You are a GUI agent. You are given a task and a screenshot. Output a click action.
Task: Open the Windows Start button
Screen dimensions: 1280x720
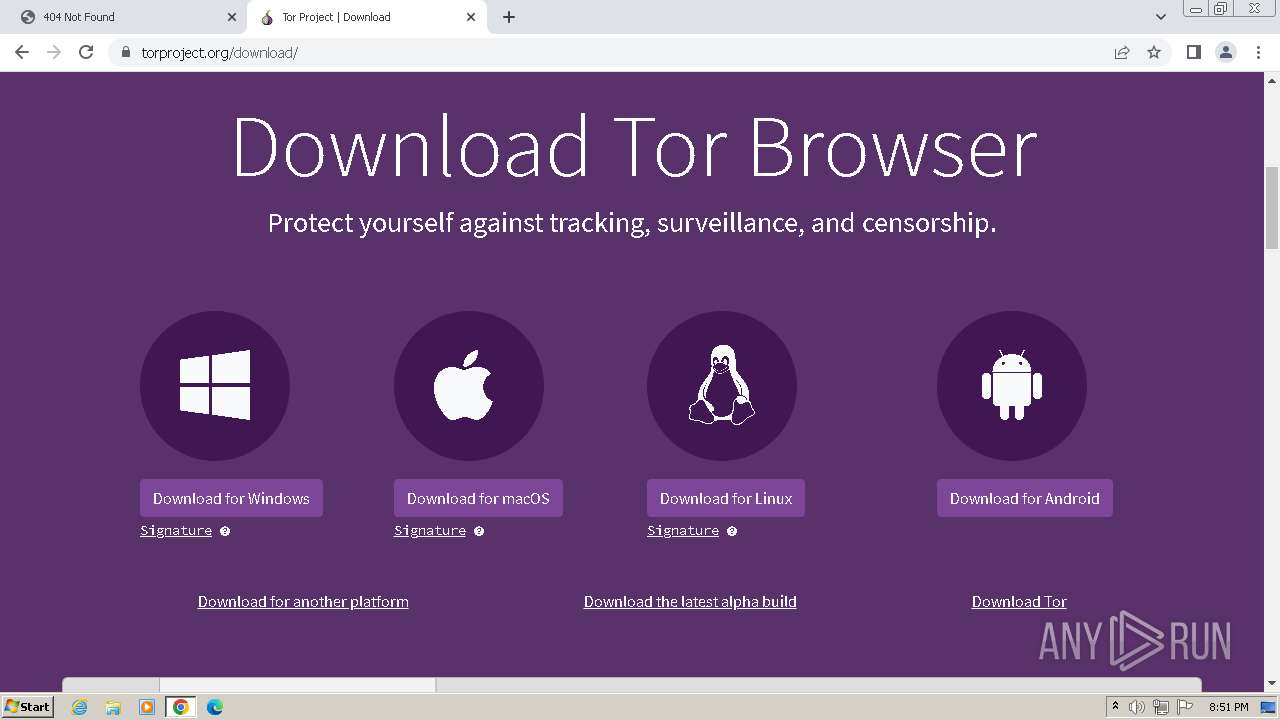(28, 707)
